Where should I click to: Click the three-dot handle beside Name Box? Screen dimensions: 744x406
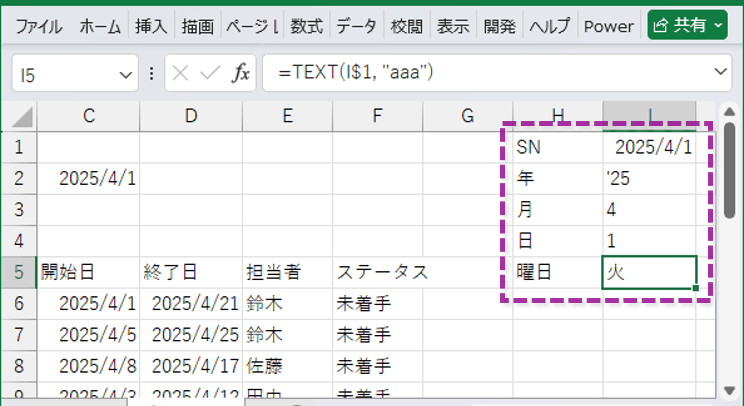pos(151,74)
